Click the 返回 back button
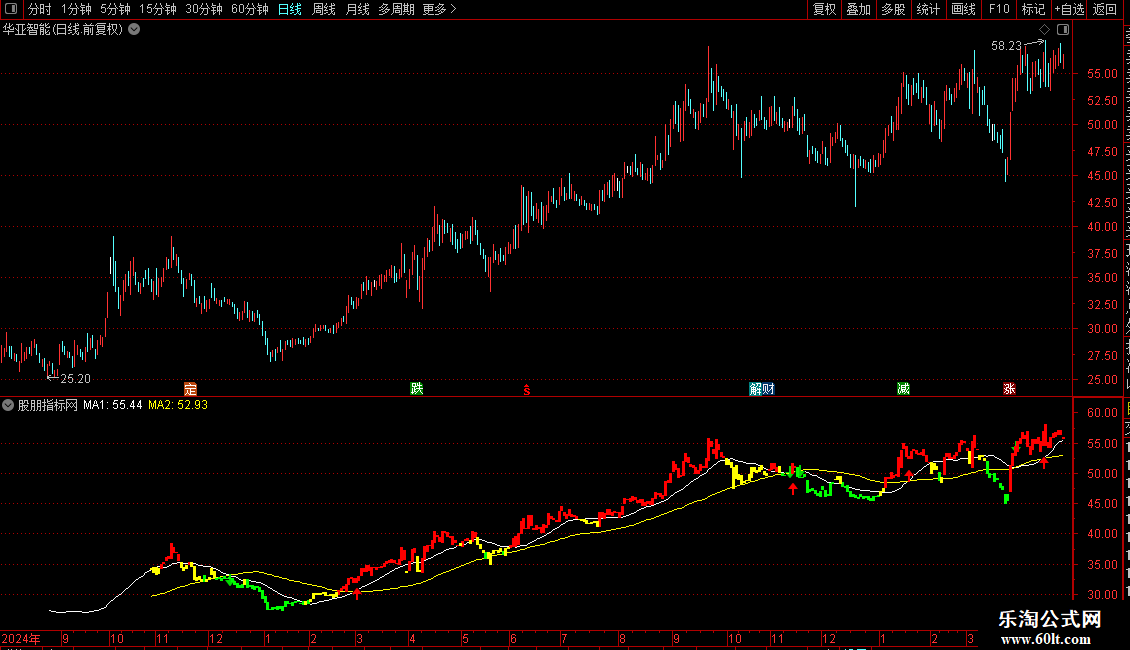 (x=1105, y=9)
